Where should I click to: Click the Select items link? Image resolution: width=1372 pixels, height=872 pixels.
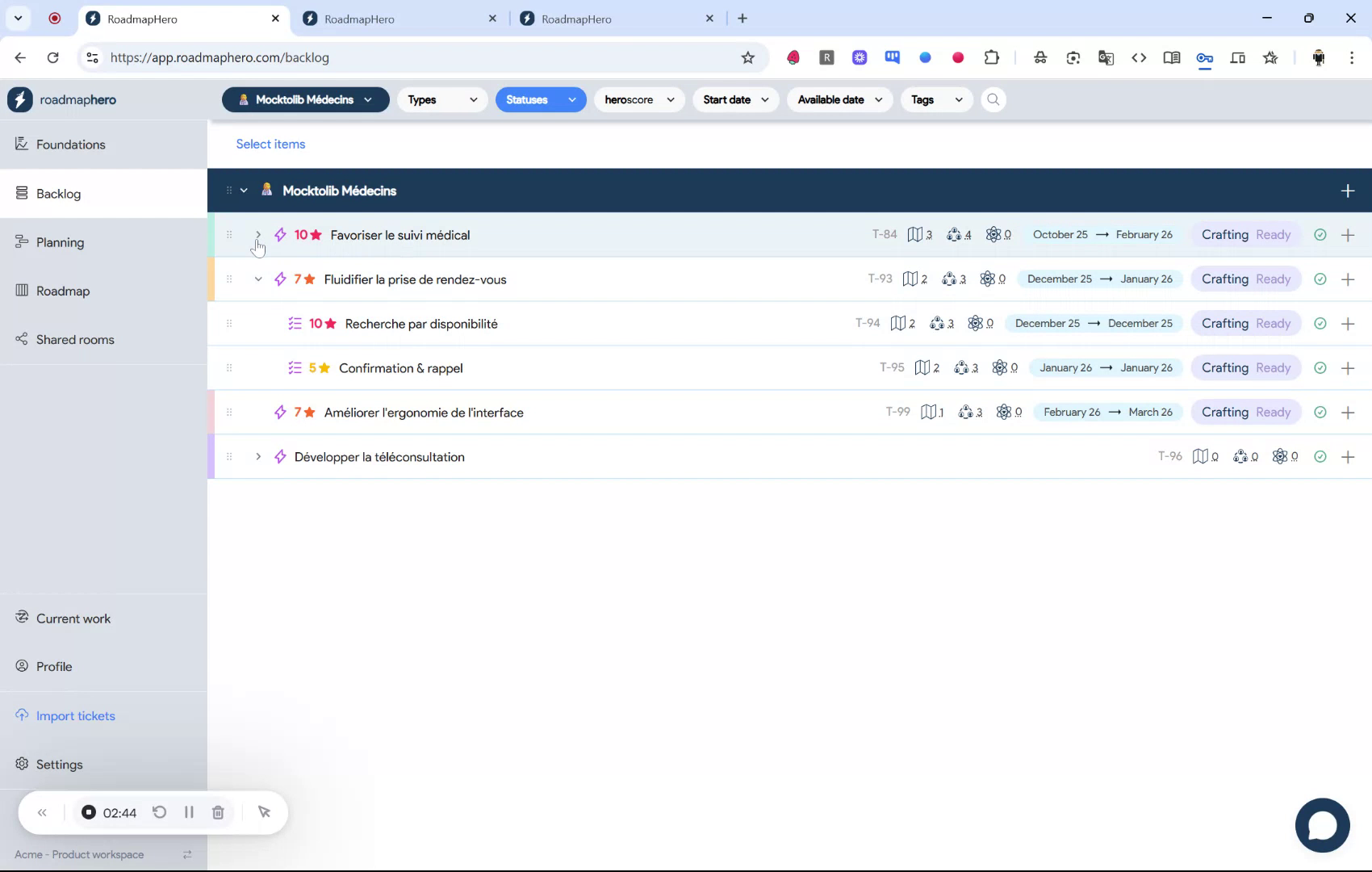(270, 144)
